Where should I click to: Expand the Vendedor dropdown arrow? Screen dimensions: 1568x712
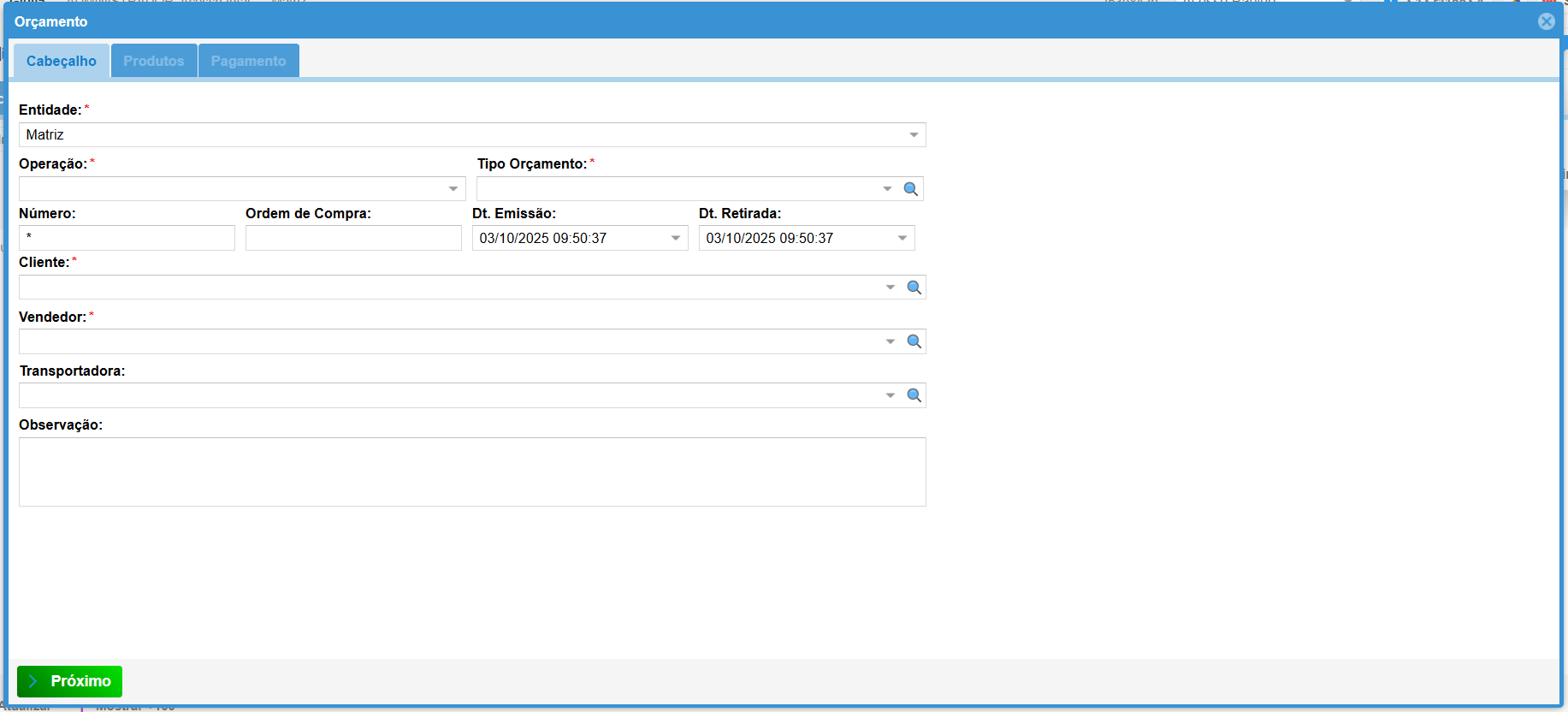[x=891, y=341]
